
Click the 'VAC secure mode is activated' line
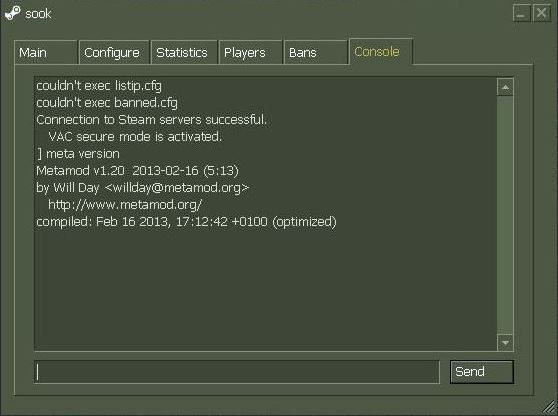135,137
